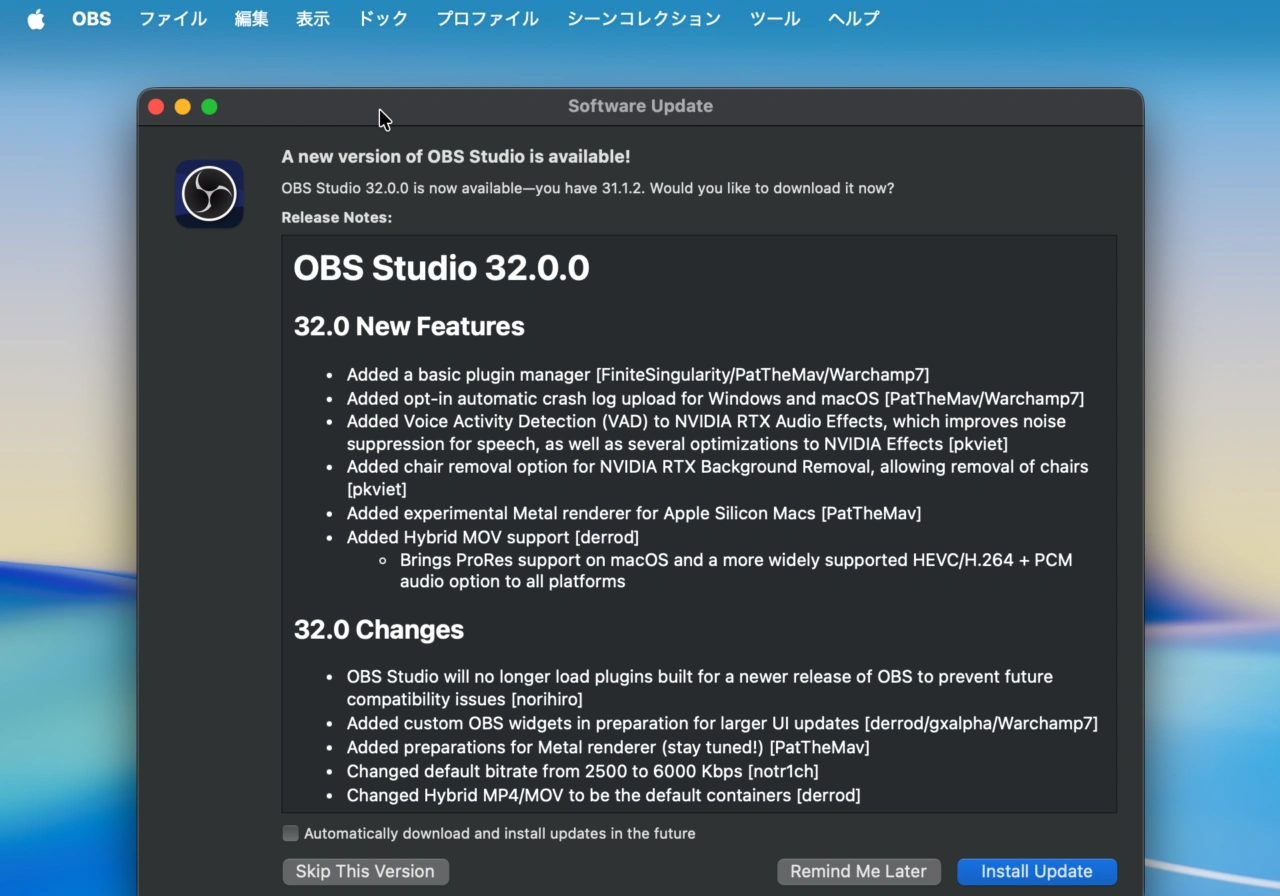1280x896 pixels.
Task: Select the release notes heading OBS Studio 32.0.0
Action: point(441,268)
